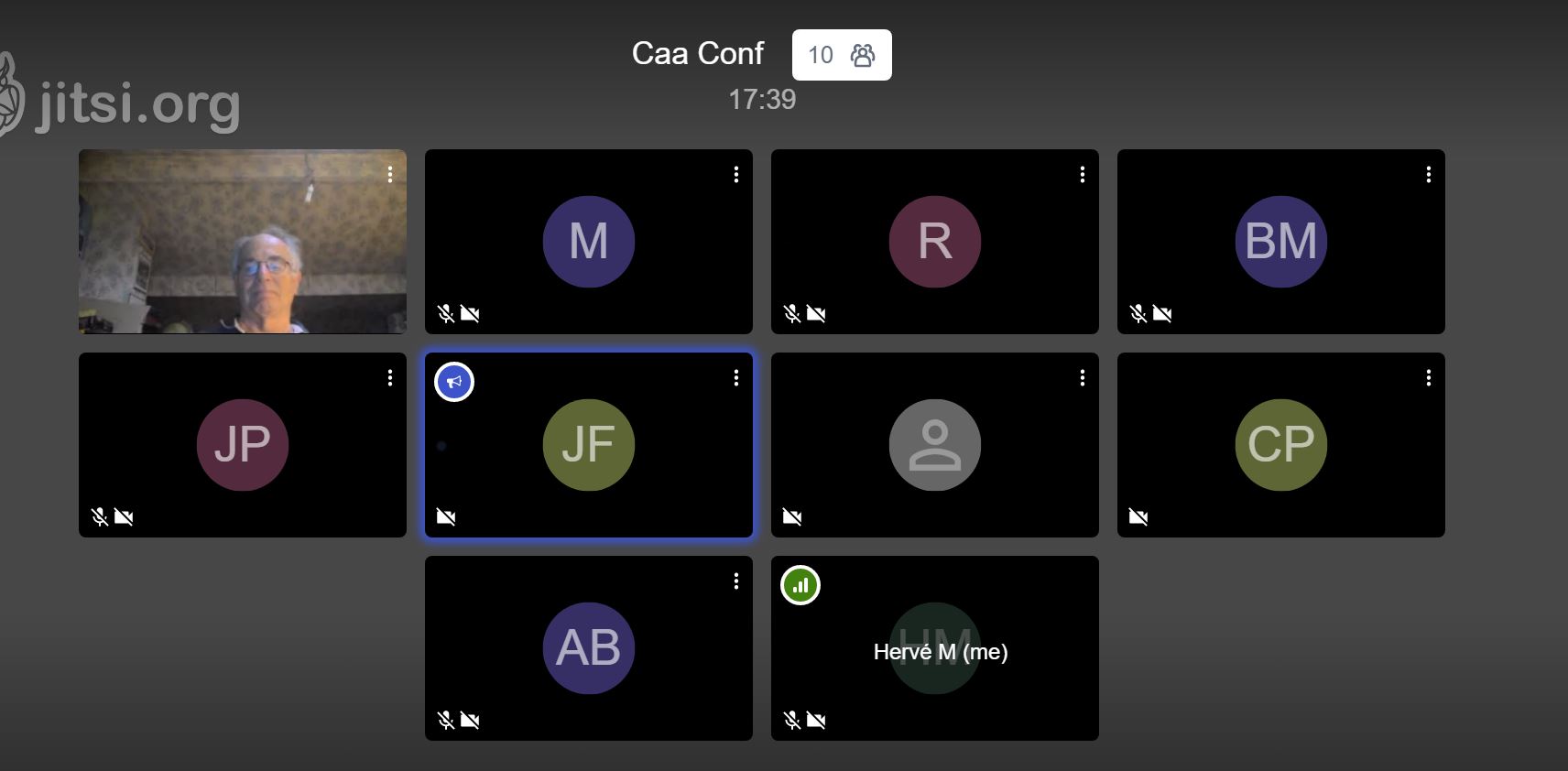The width and height of the screenshot is (1568, 771).
Task: Open the options menu on the JF tile
Action: point(736,377)
